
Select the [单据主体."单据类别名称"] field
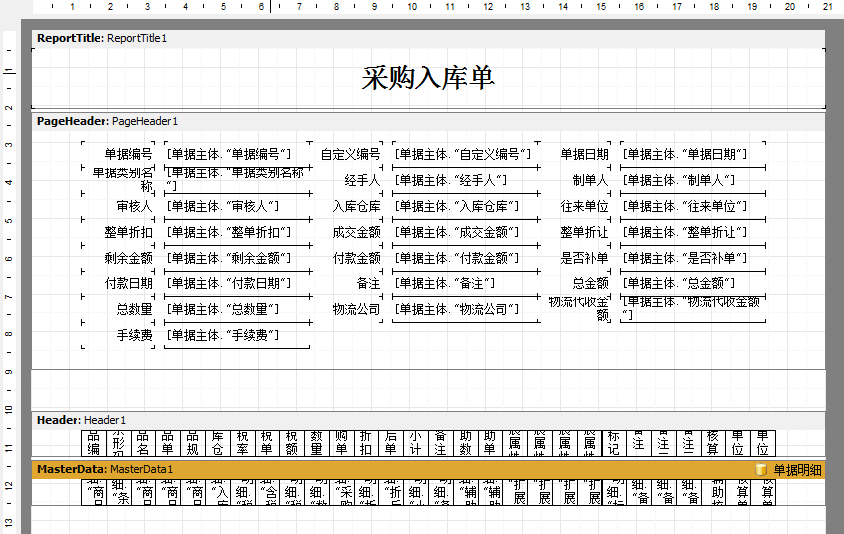(x=237, y=180)
